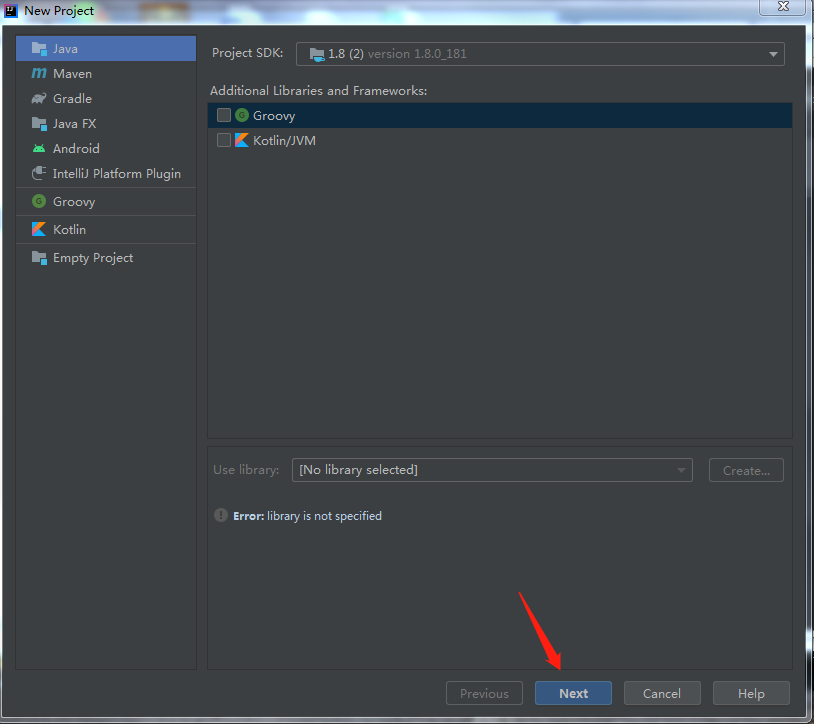
Task: Select the Maven project type
Action: [106, 74]
